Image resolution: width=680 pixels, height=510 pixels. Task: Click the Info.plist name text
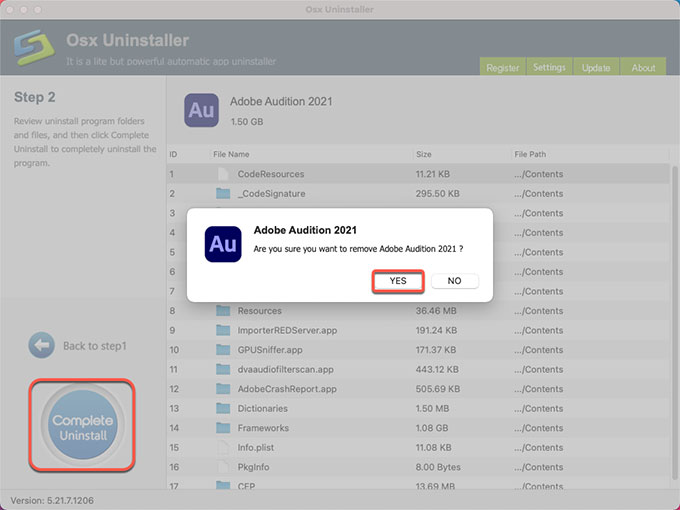[255, 447]
